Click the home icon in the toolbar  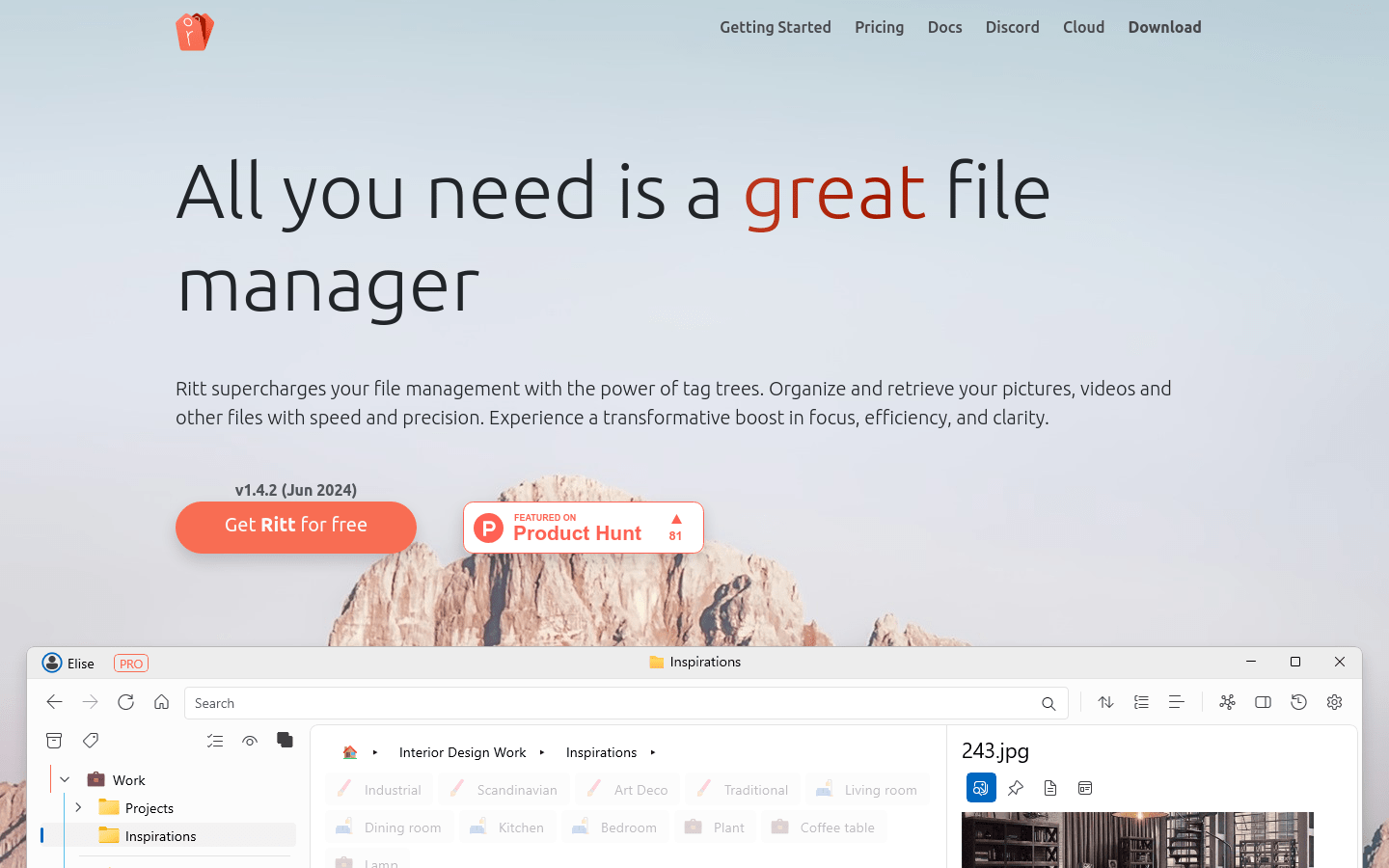(x=162, y=702)
